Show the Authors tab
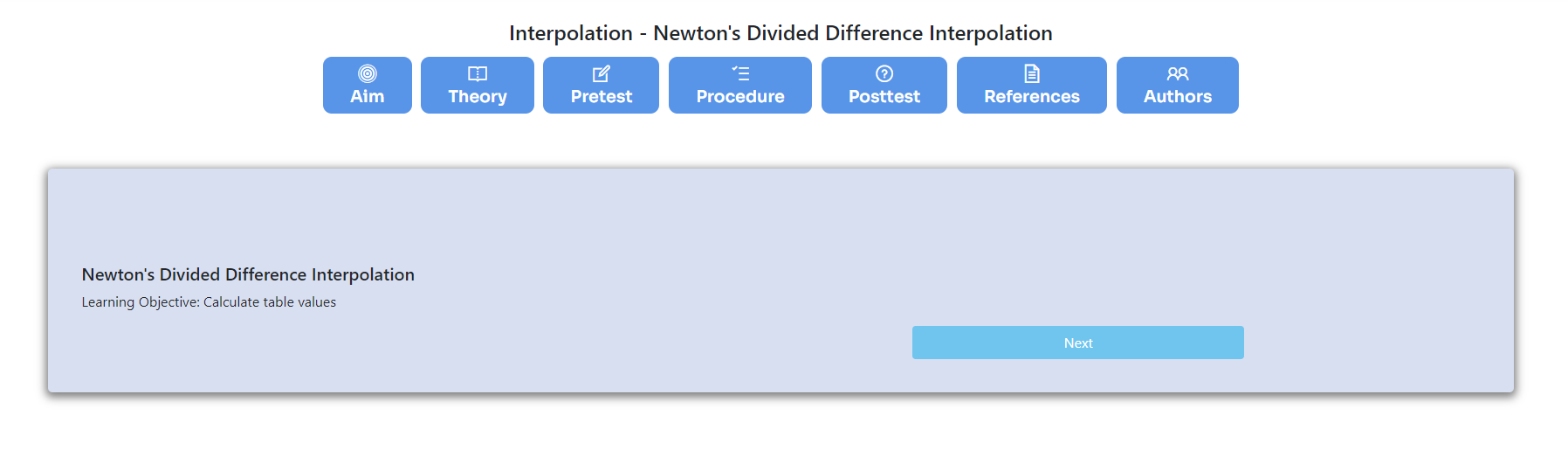This screenshot has height=450, width=1568. click(1178, 96)
